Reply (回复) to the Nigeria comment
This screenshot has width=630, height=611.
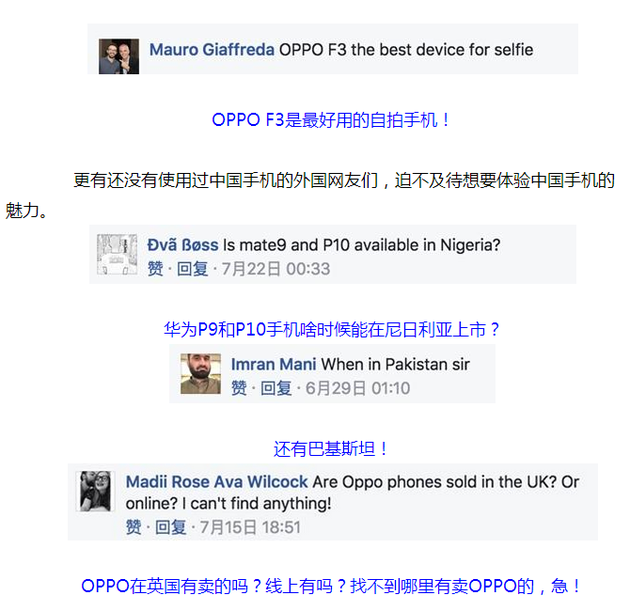[x=192, y=269]
